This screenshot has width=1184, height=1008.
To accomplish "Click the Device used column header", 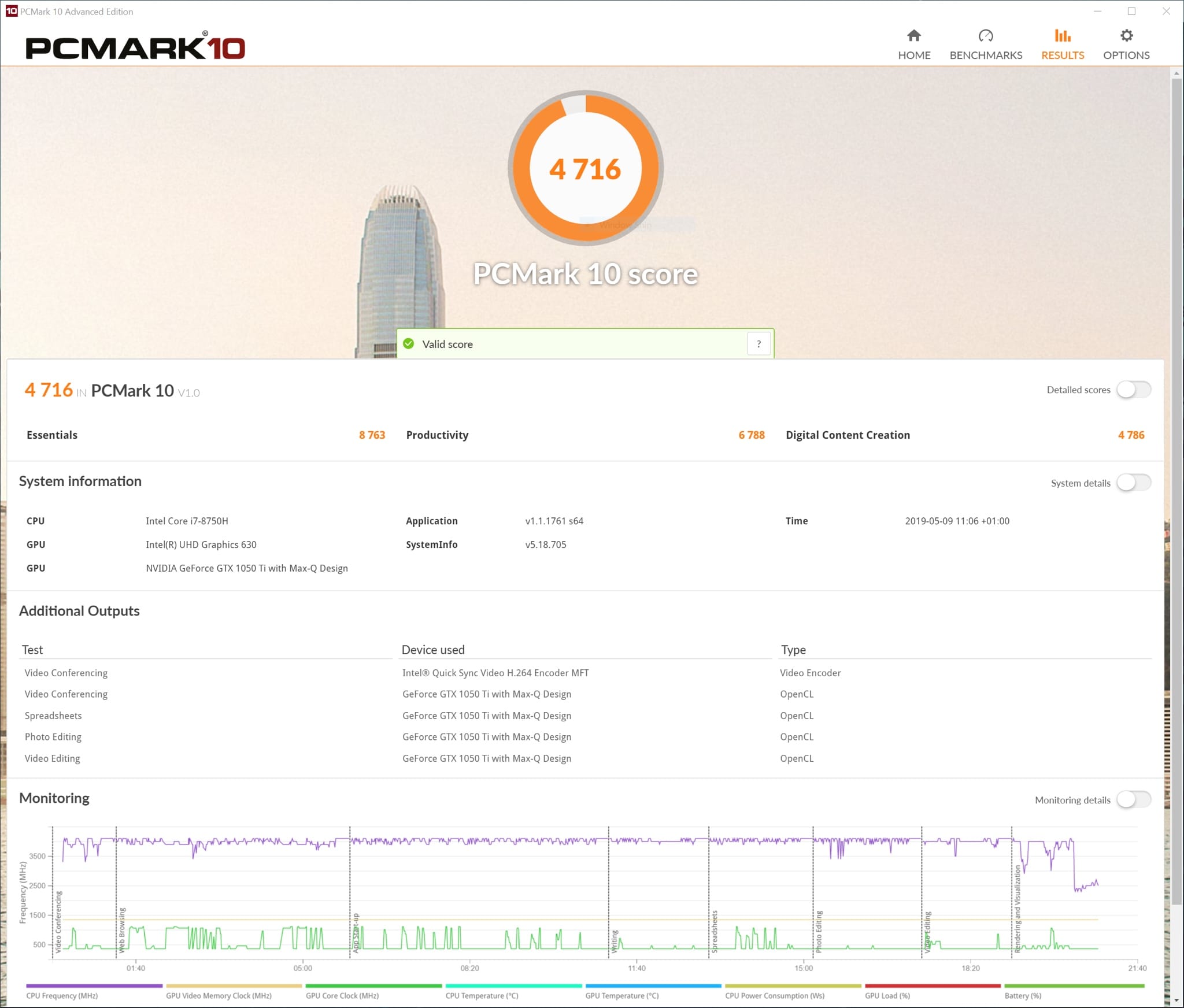I will click(x=433, y=650).
